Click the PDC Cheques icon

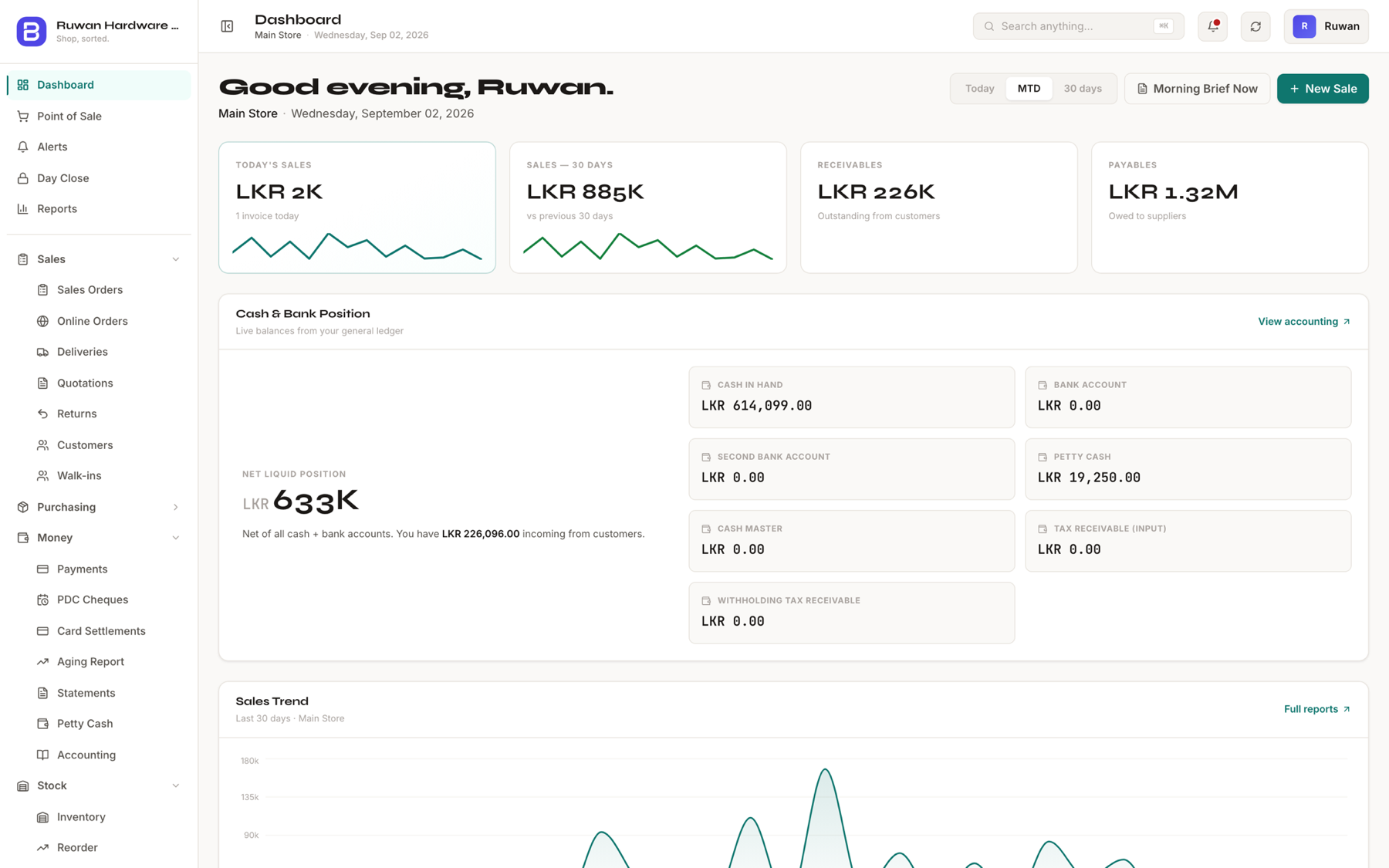coord(42,599)
